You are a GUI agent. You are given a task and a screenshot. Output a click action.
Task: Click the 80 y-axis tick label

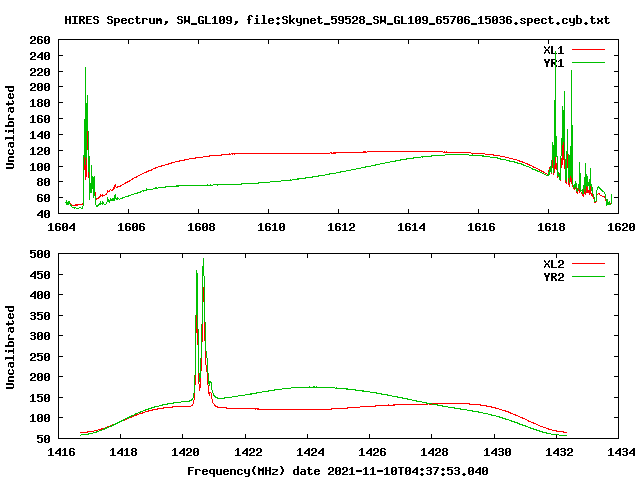coord(43,182)
